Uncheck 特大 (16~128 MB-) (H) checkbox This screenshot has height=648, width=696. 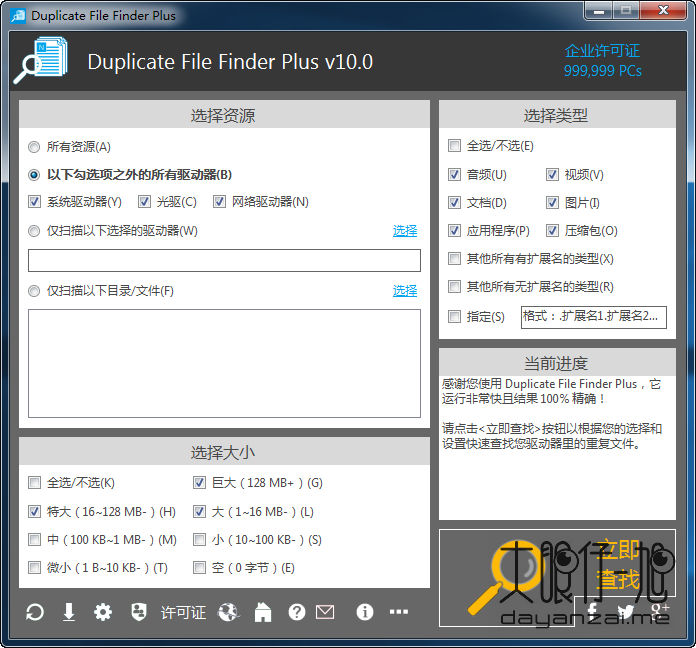[34, 512]
